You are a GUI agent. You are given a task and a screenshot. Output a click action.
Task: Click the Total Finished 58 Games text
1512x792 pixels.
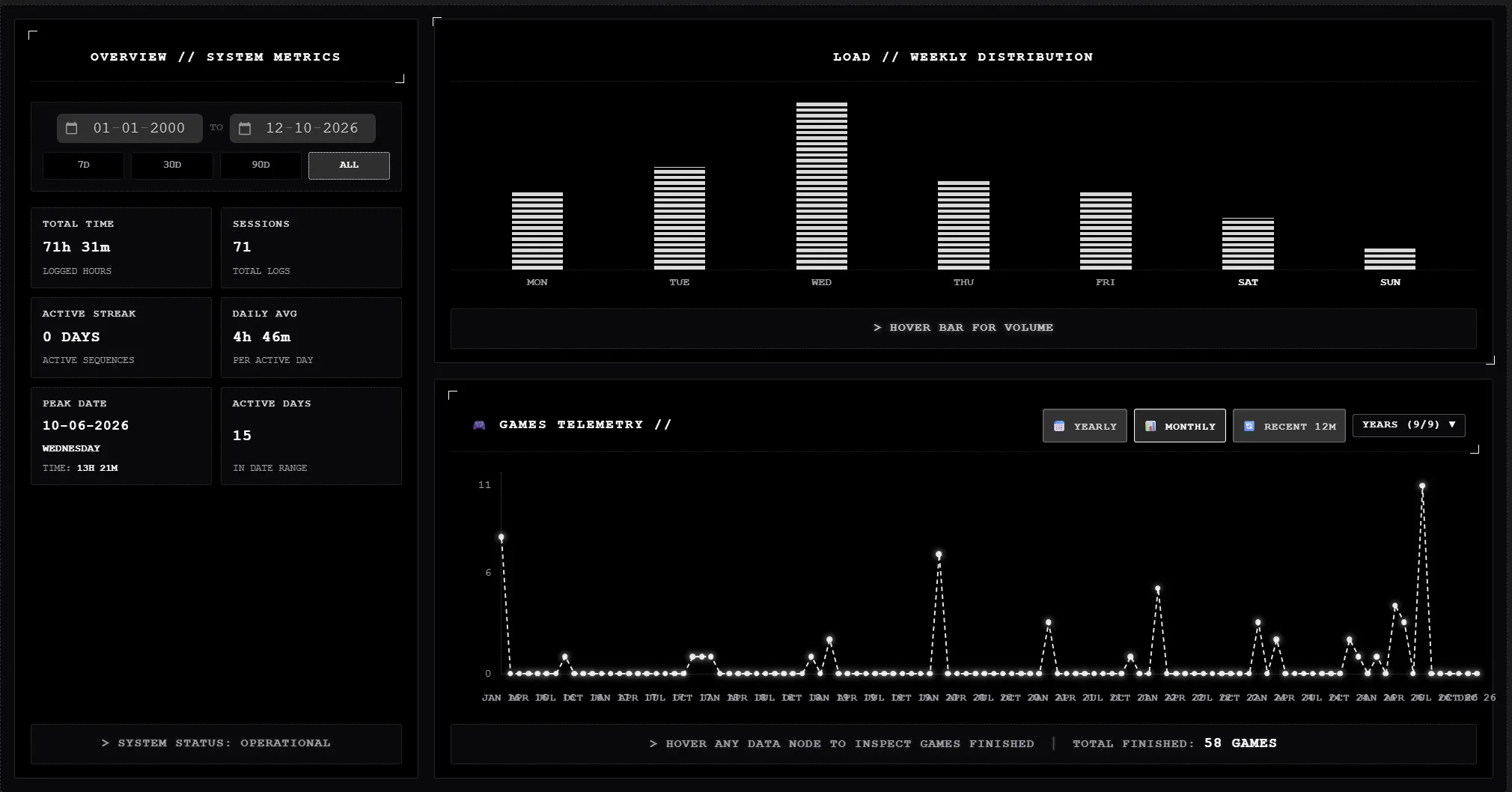pos(1174,743)
